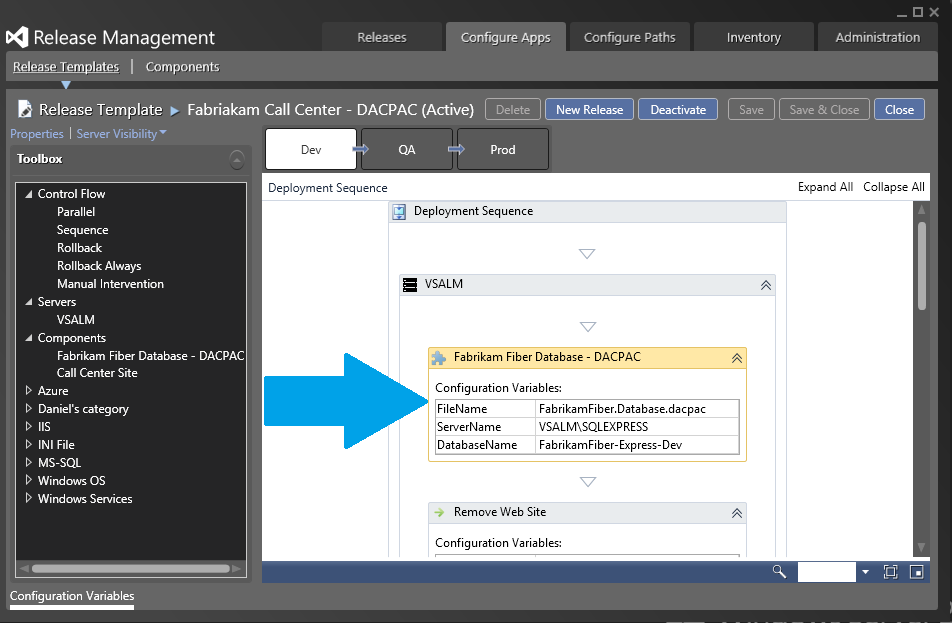Click the VSALM server icon in sequence
The width and height of the screenshot is (952, 623).
click(x=410, y=285)
